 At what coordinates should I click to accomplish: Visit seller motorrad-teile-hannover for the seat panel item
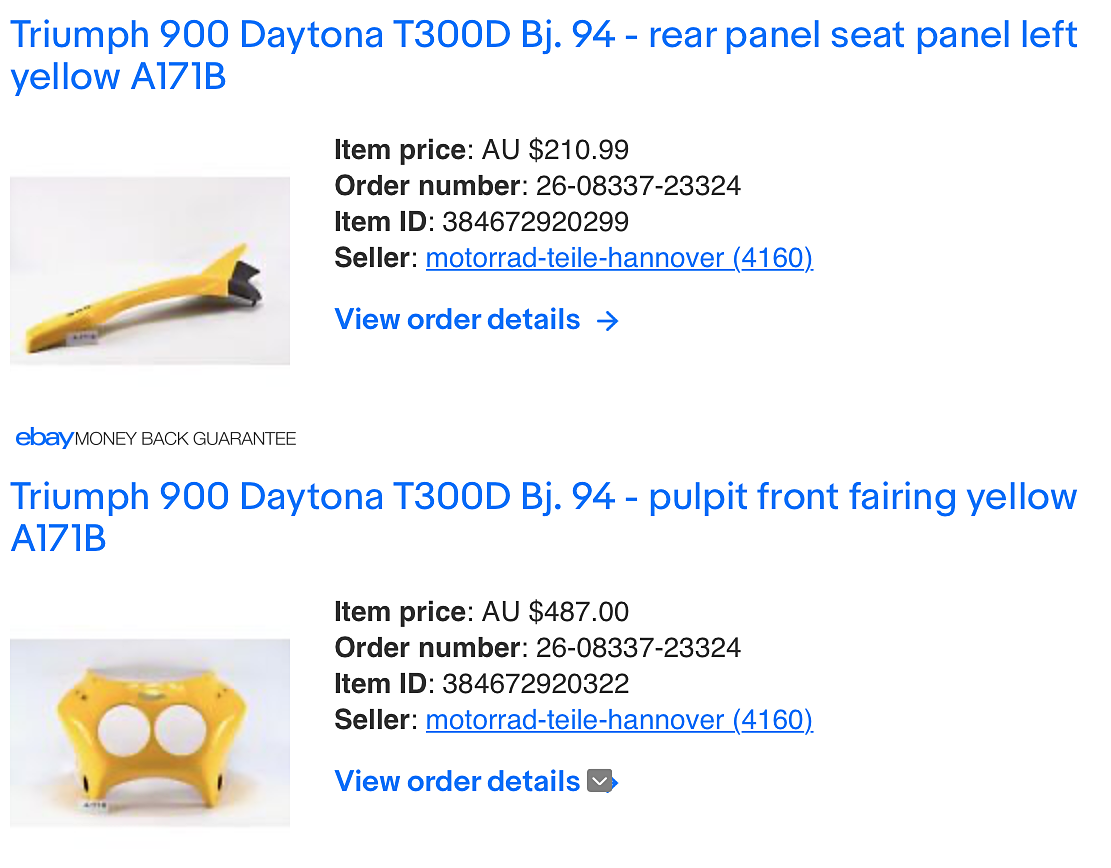point(619,258)
